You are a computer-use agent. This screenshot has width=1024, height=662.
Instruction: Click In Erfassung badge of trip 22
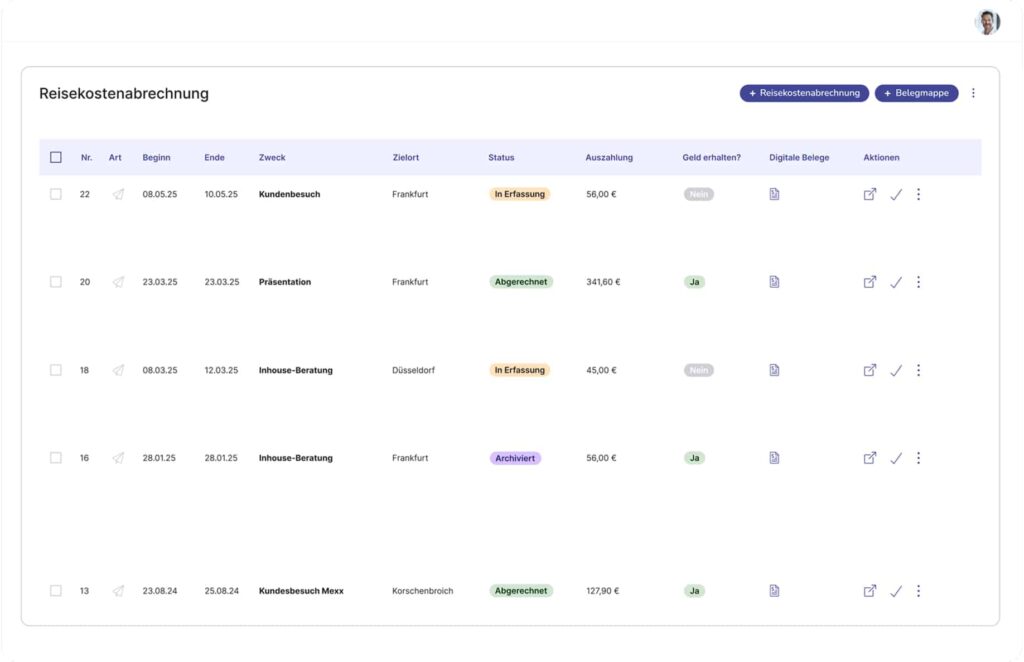pyautogui.click(x=519, y=194)
